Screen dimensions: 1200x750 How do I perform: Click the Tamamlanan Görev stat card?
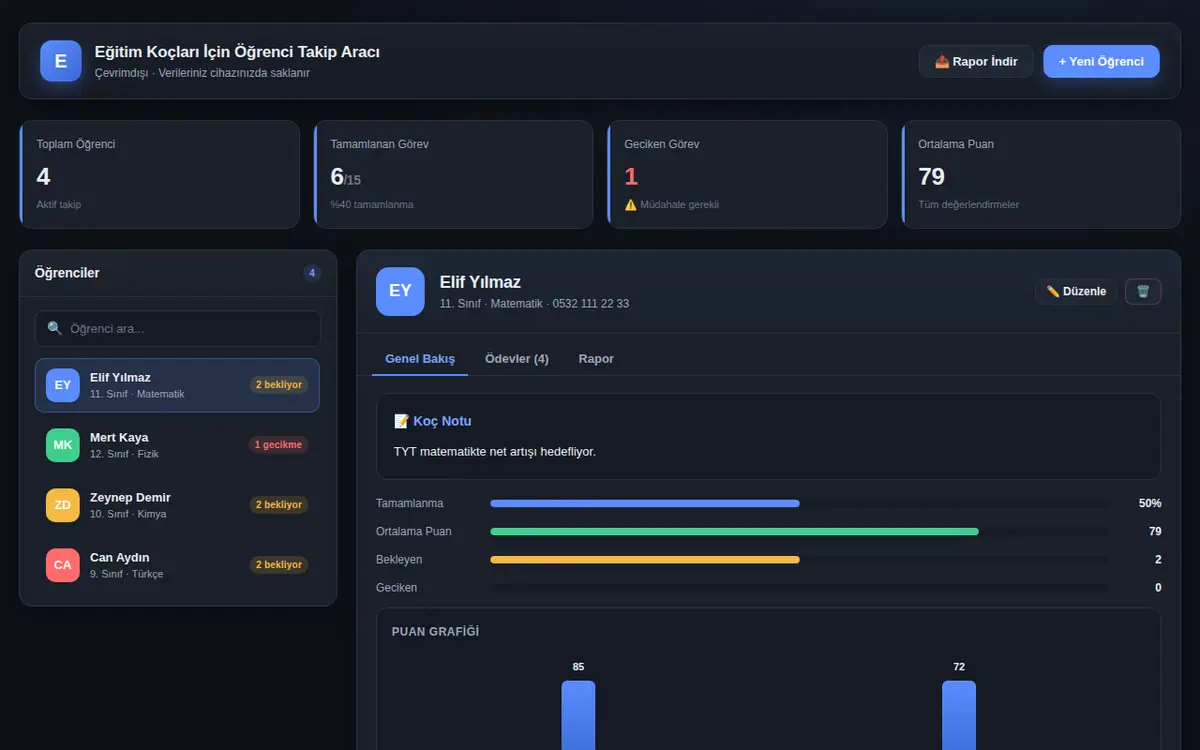pyautogui.click(x=454, y=174)
